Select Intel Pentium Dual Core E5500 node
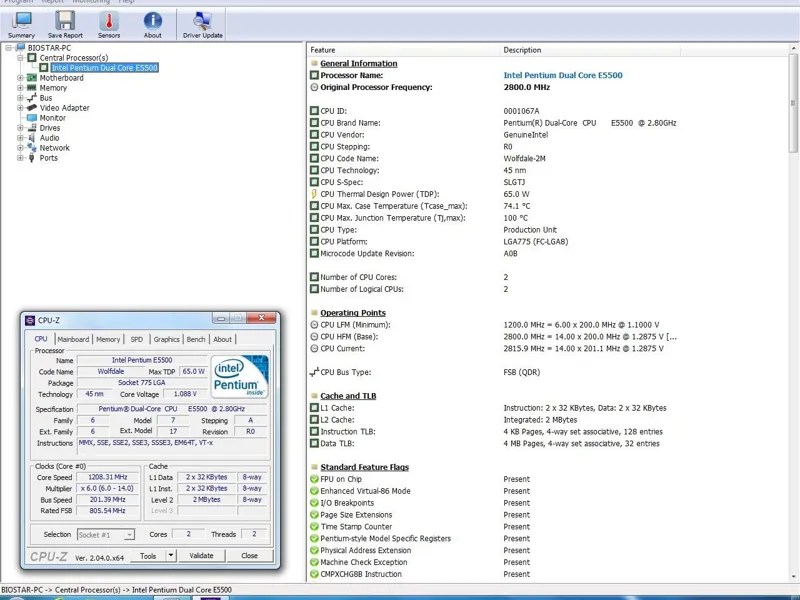This screenshot has width=800, height=600. (x=105, y=68)
